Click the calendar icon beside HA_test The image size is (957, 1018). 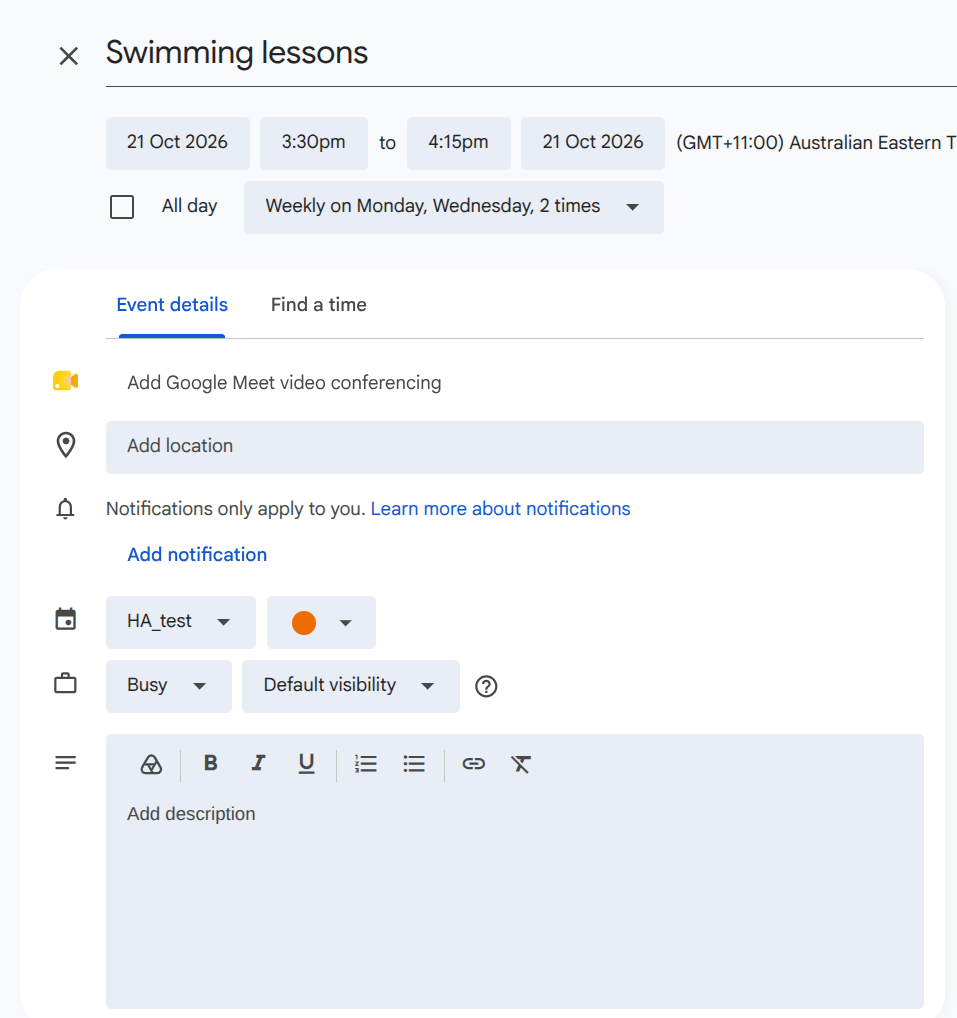66,619
